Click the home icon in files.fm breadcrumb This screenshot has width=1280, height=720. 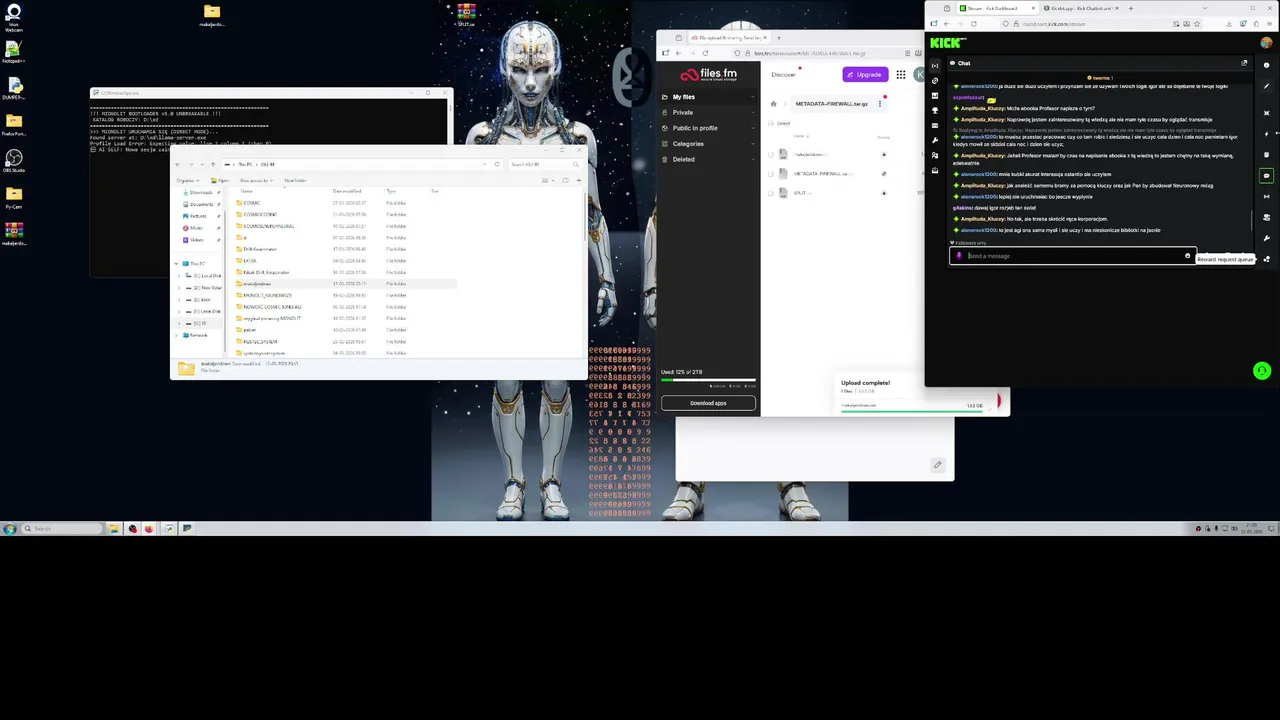(773, 104)
